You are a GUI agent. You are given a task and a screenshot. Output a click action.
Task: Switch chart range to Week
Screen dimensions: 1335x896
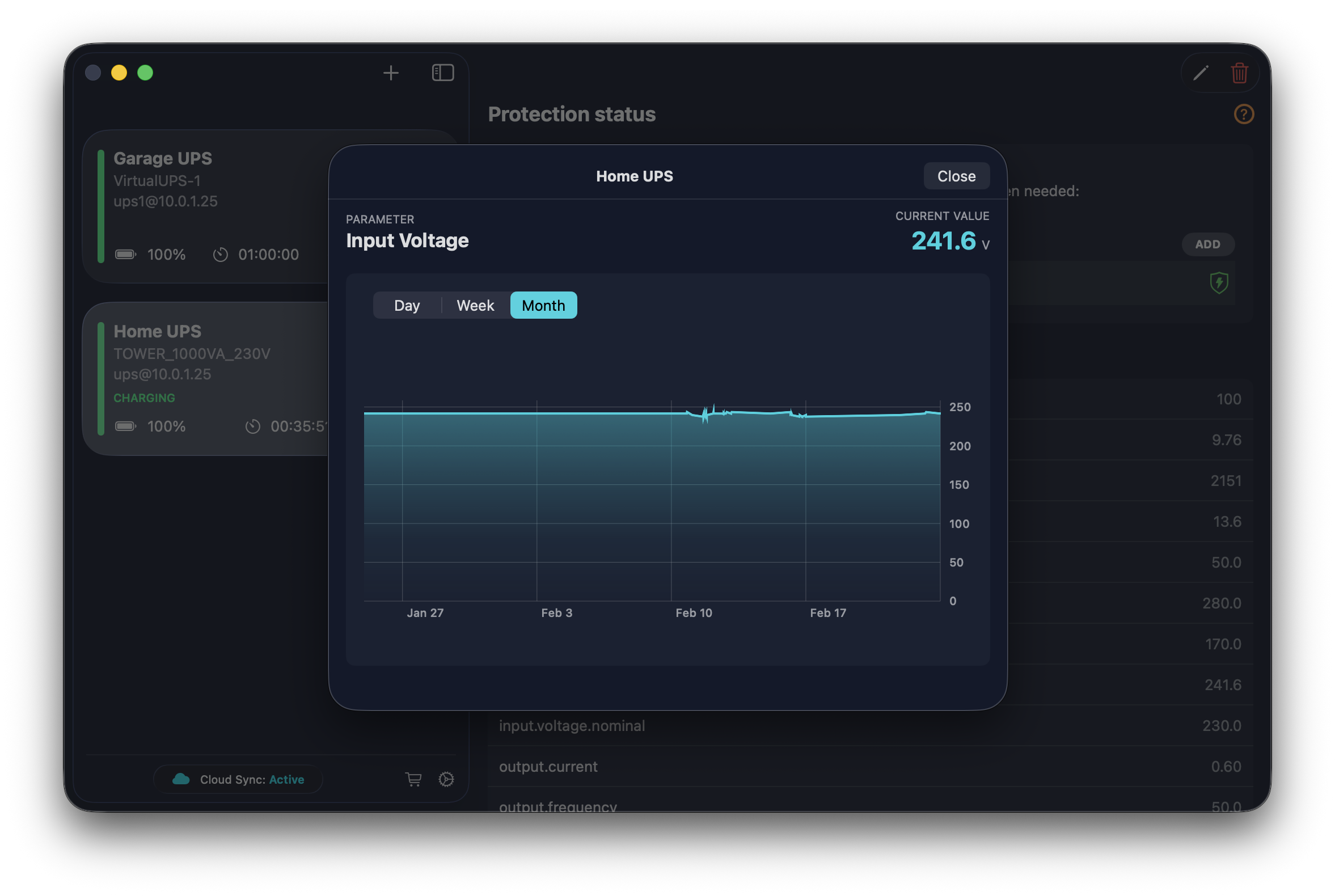pyautogui.click(x=475, y=305)
